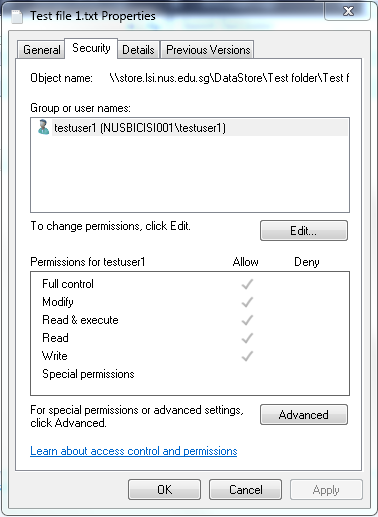This screenshot has width=378, height=517.
Task: Click the Special permissions row
Action: tap(190, 374)
